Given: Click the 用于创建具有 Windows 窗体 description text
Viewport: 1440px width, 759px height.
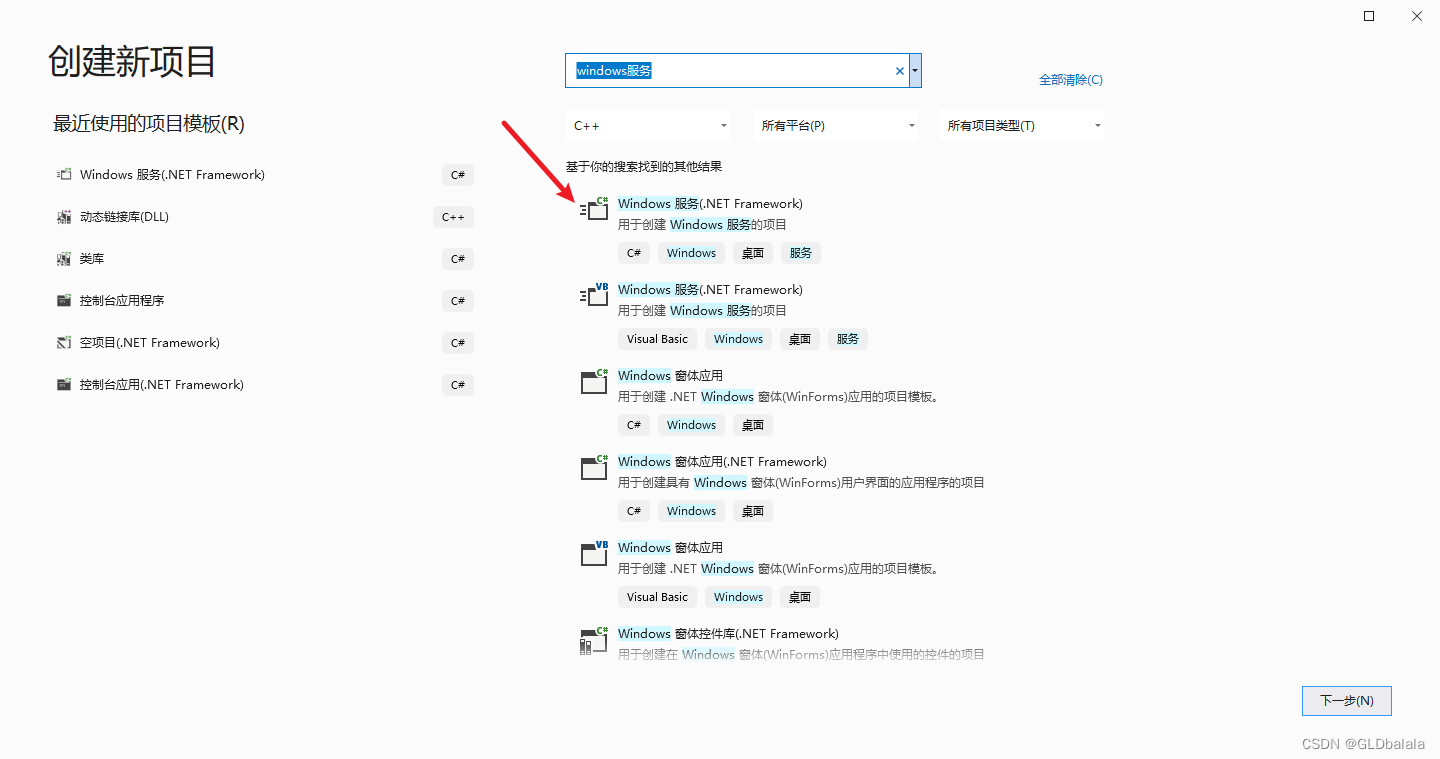Looking at the screenshot, I should coord(801,483).
